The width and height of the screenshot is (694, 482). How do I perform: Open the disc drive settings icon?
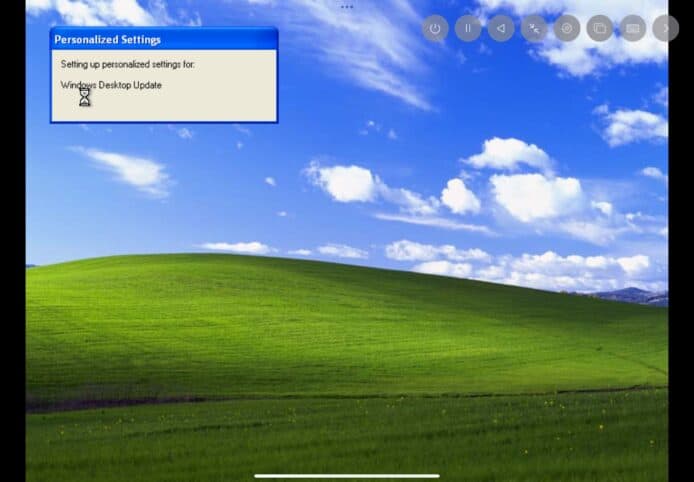click(567, 28)
